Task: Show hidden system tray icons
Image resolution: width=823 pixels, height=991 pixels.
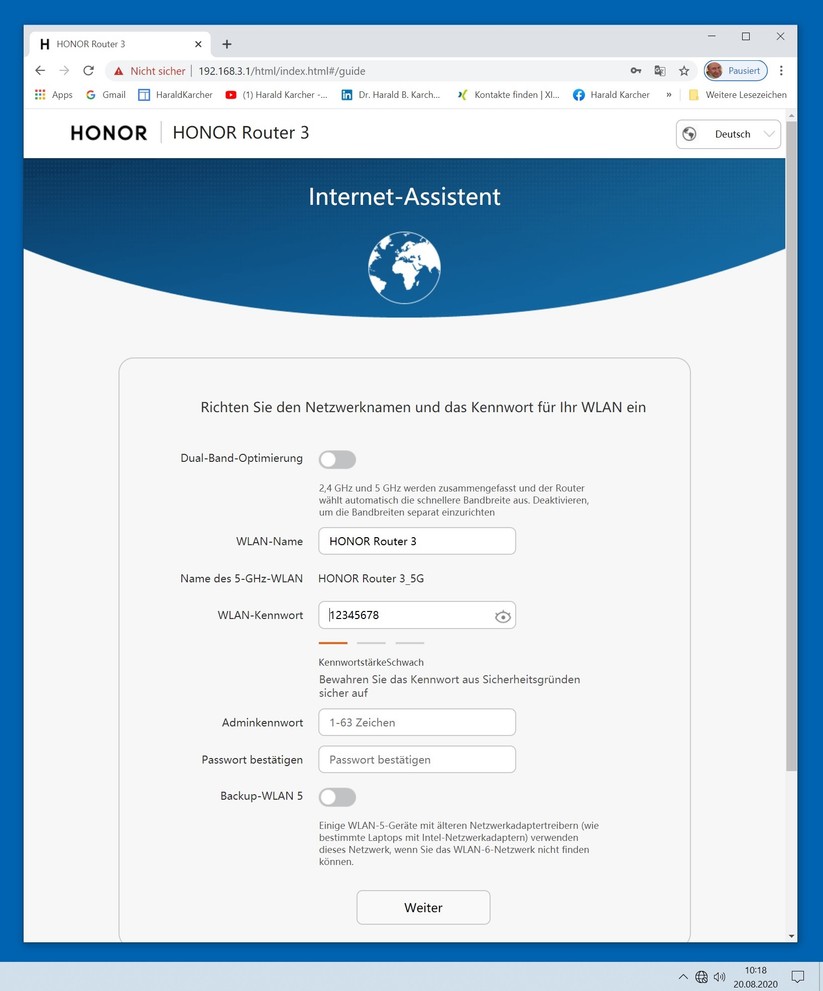Action: point(683,976)
